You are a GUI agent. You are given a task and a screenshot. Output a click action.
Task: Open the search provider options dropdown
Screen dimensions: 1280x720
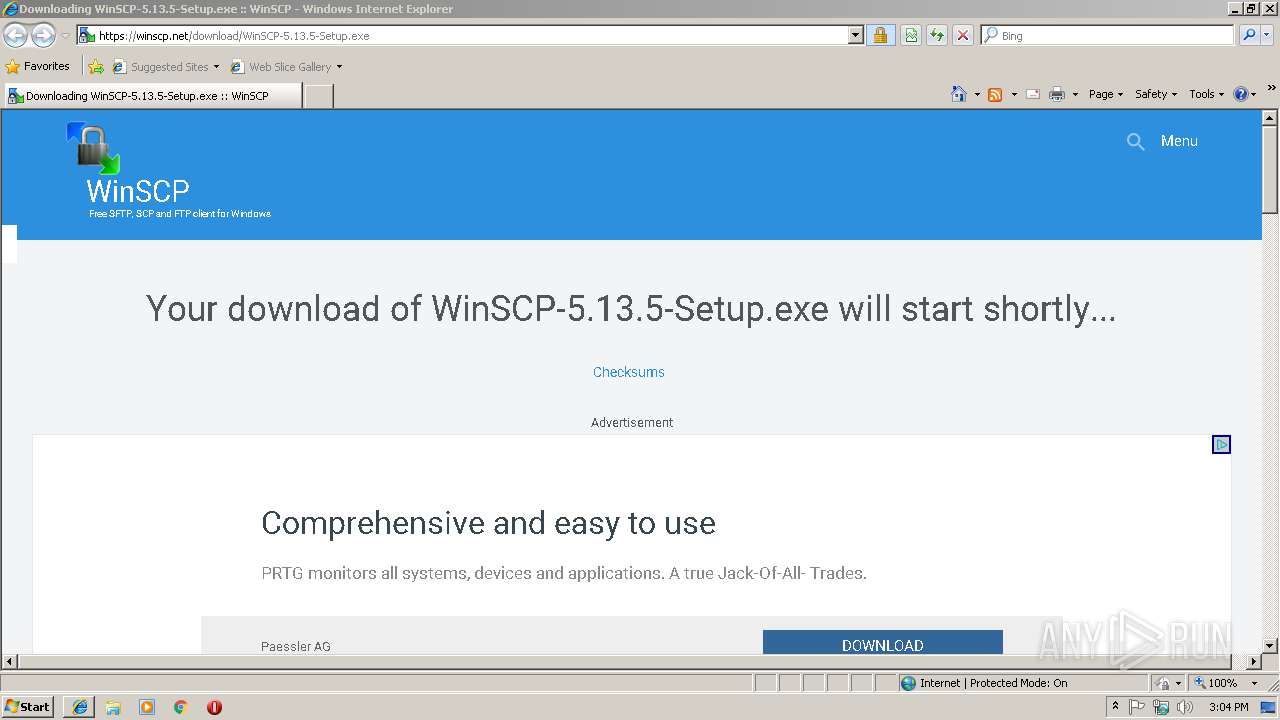[x=1267, y=36]
